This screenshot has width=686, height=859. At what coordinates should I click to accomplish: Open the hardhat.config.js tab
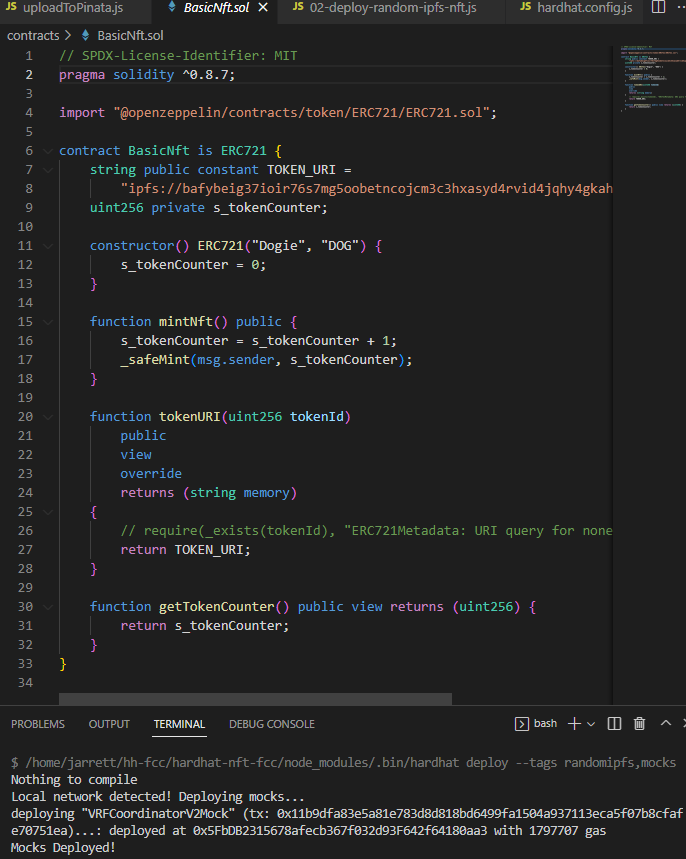coord(574,8)
